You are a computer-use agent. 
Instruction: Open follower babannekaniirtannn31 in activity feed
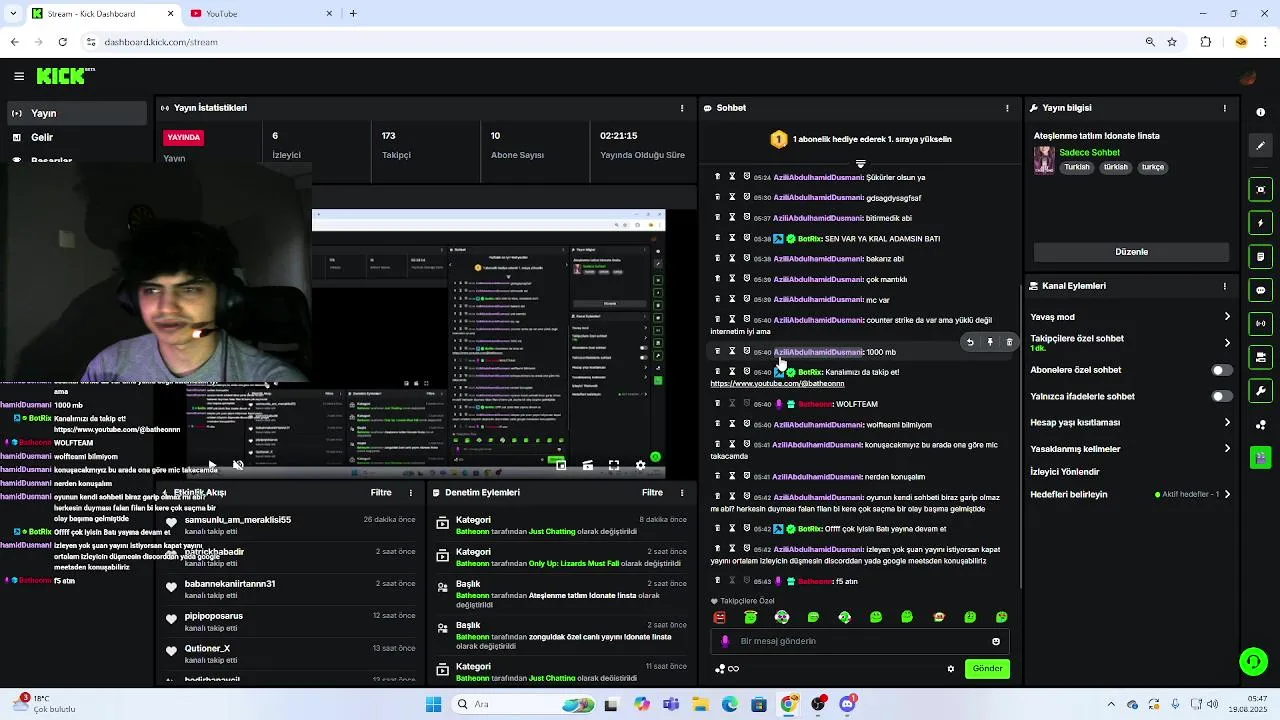tap(230, 584)
